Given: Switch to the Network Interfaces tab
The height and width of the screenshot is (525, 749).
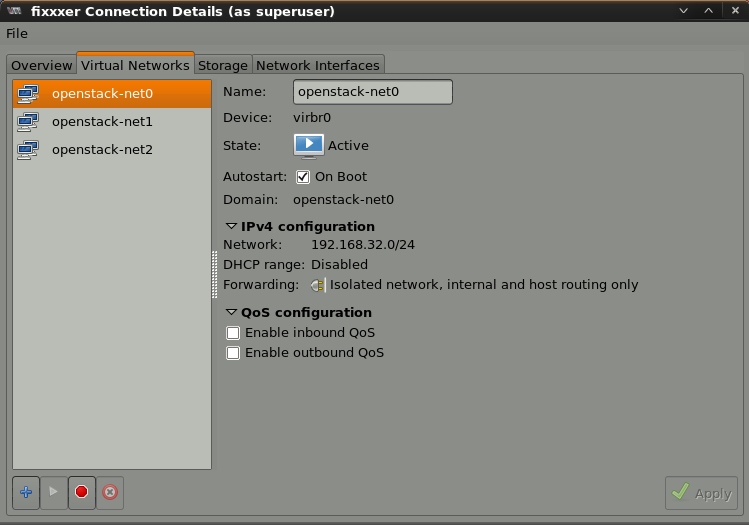Looking at the screenshot, I should click(318, 65).
